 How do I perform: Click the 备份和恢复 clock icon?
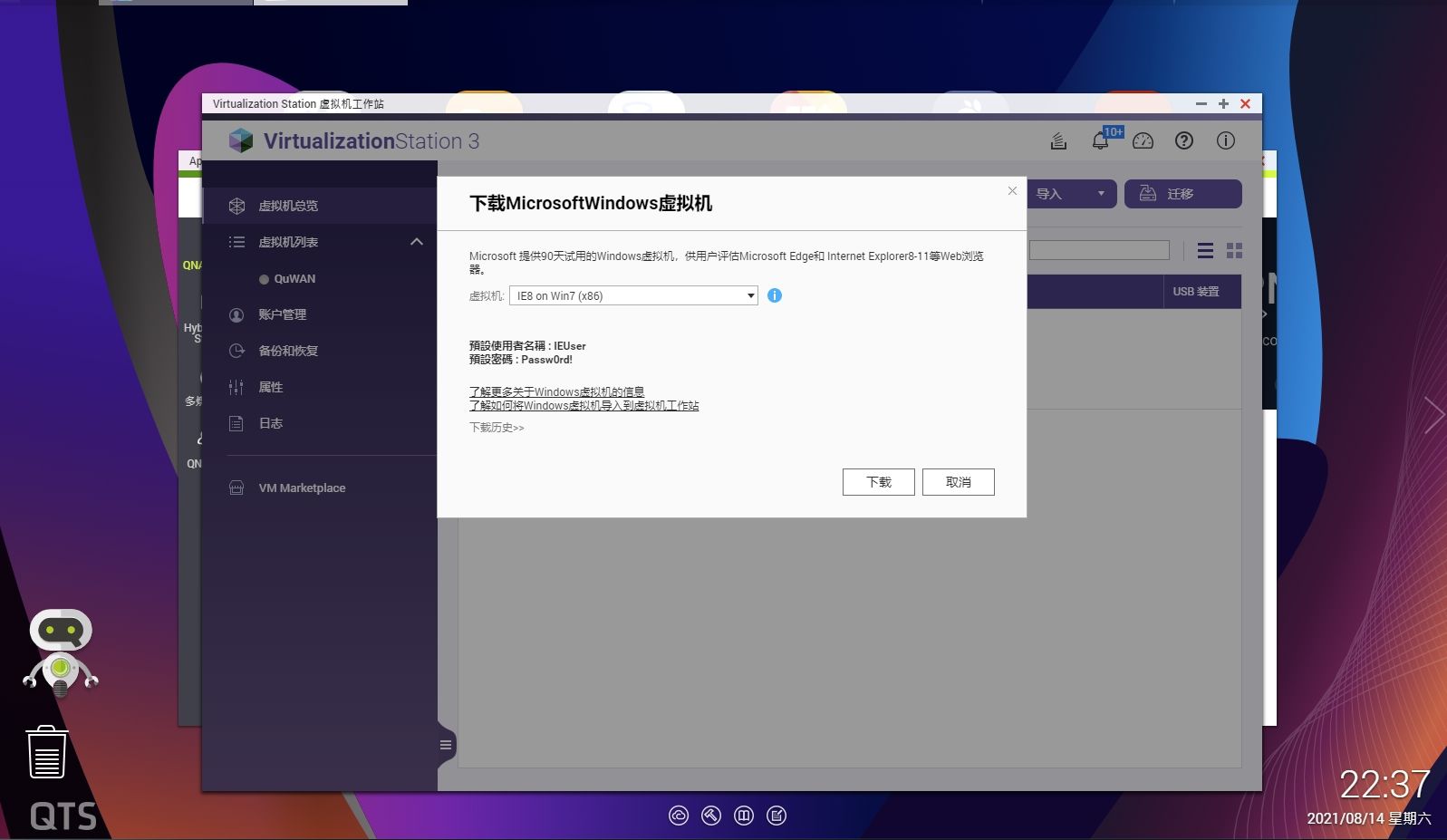[236, 351]
